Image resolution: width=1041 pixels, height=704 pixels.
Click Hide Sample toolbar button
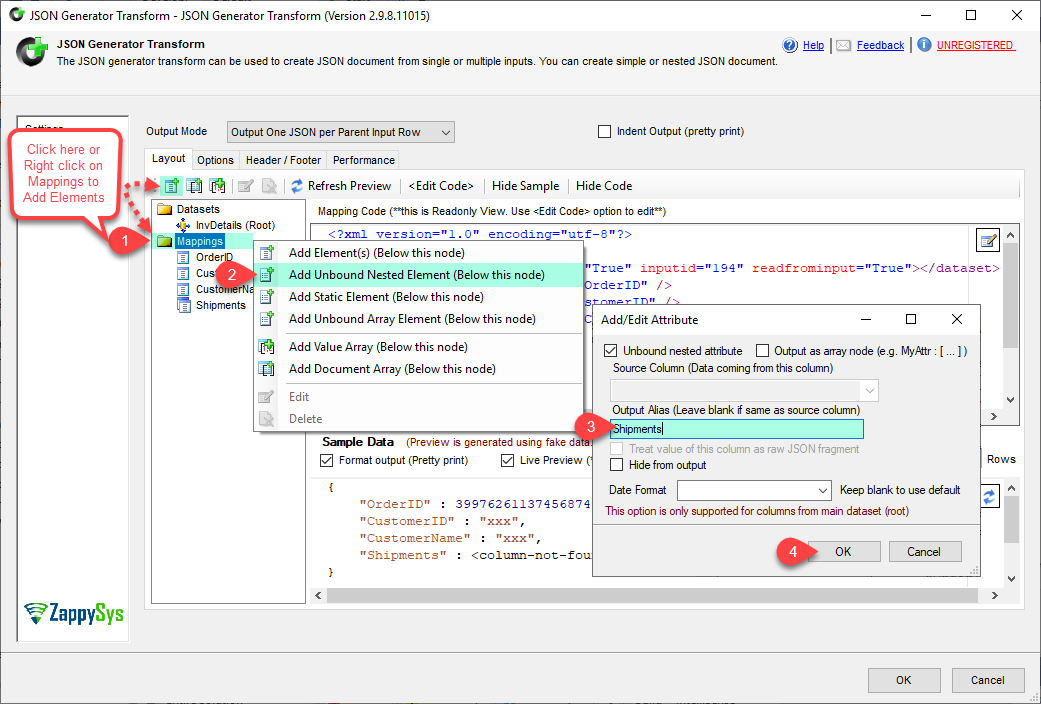tap(526, 186)
